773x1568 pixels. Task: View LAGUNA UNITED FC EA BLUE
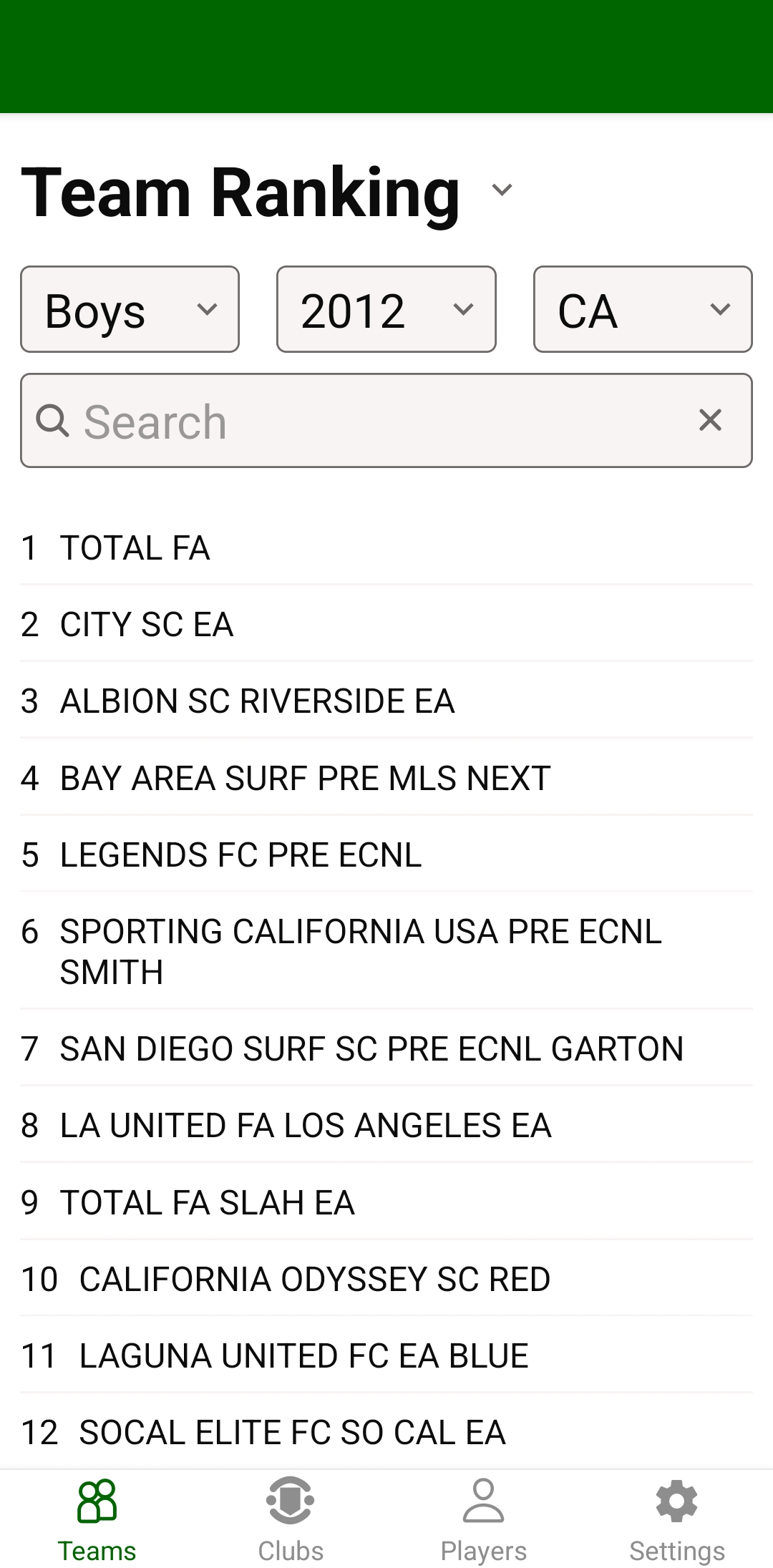[303, 1356]
